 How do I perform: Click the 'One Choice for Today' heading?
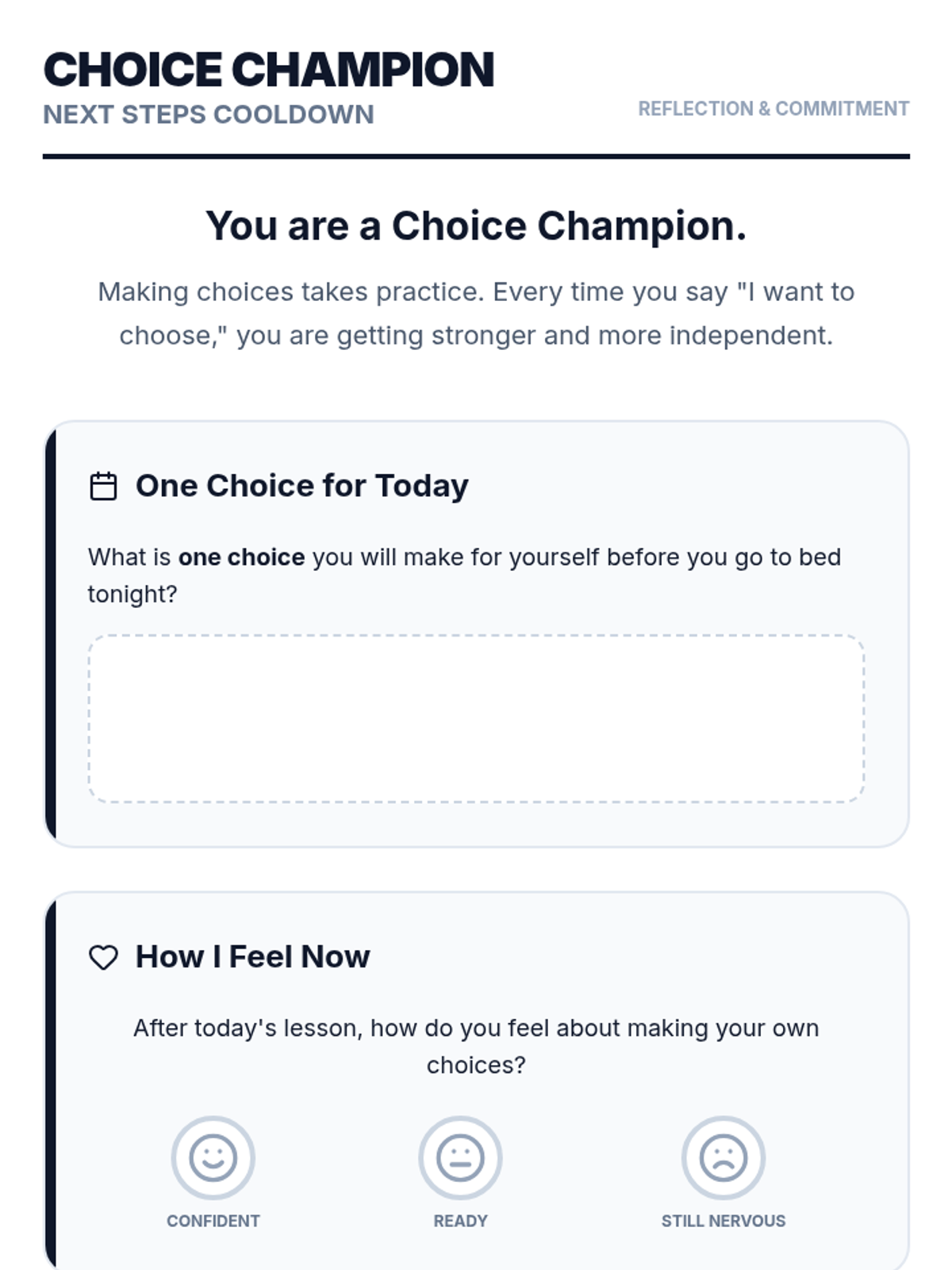(301, 486)
